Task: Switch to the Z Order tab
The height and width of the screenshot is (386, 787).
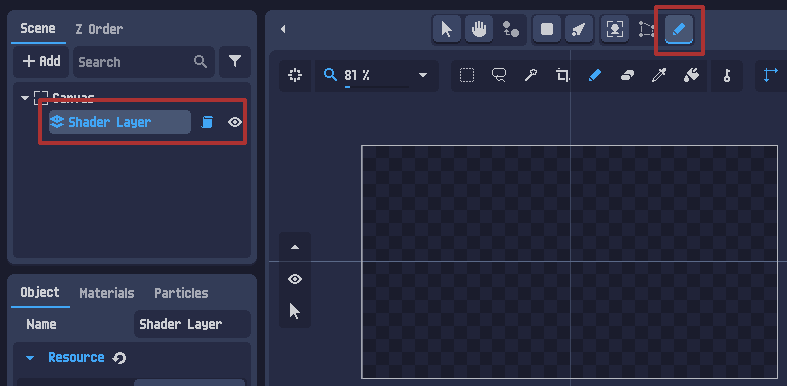Action: pos(99,29)
